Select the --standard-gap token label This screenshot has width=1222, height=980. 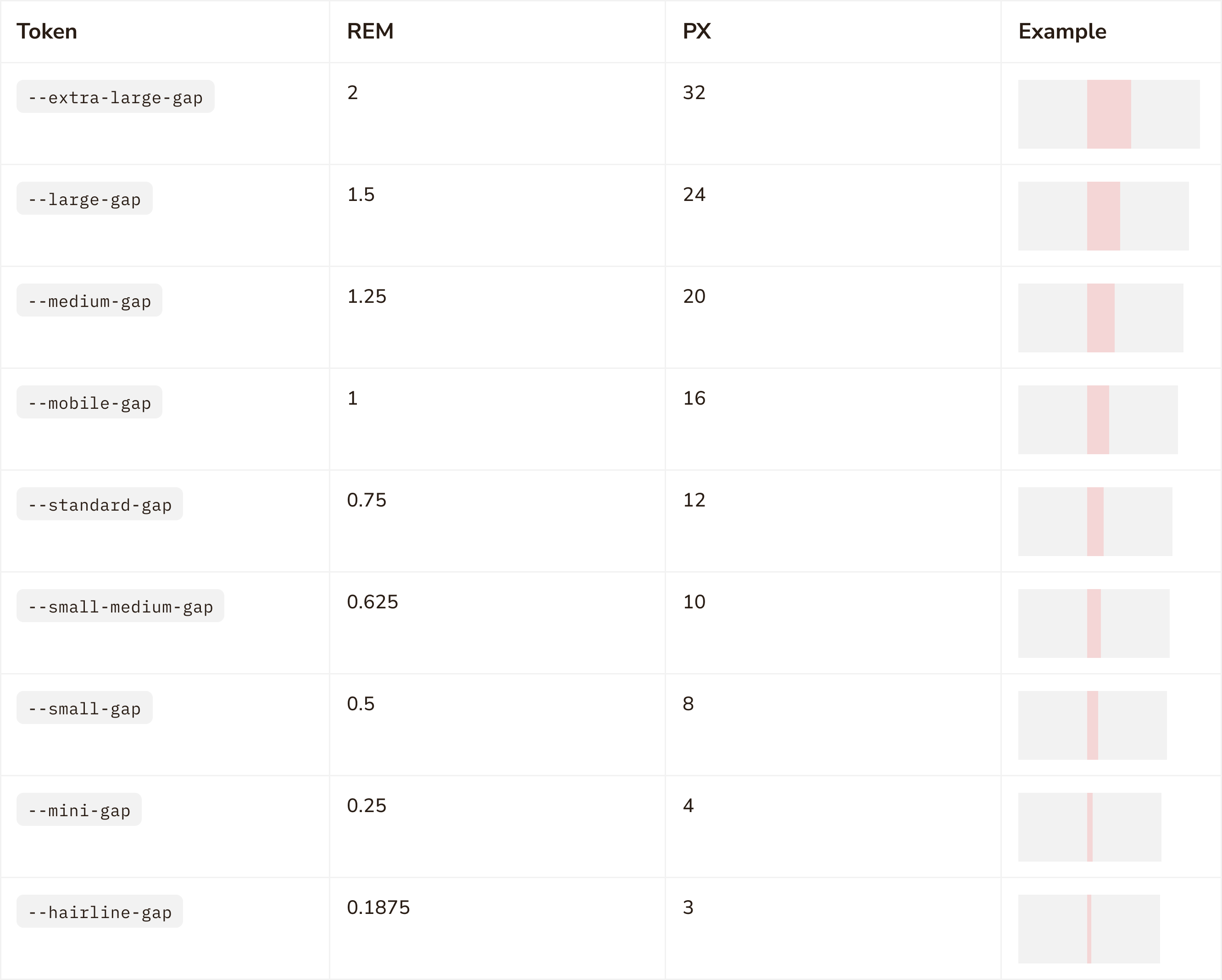click(100, 505)
